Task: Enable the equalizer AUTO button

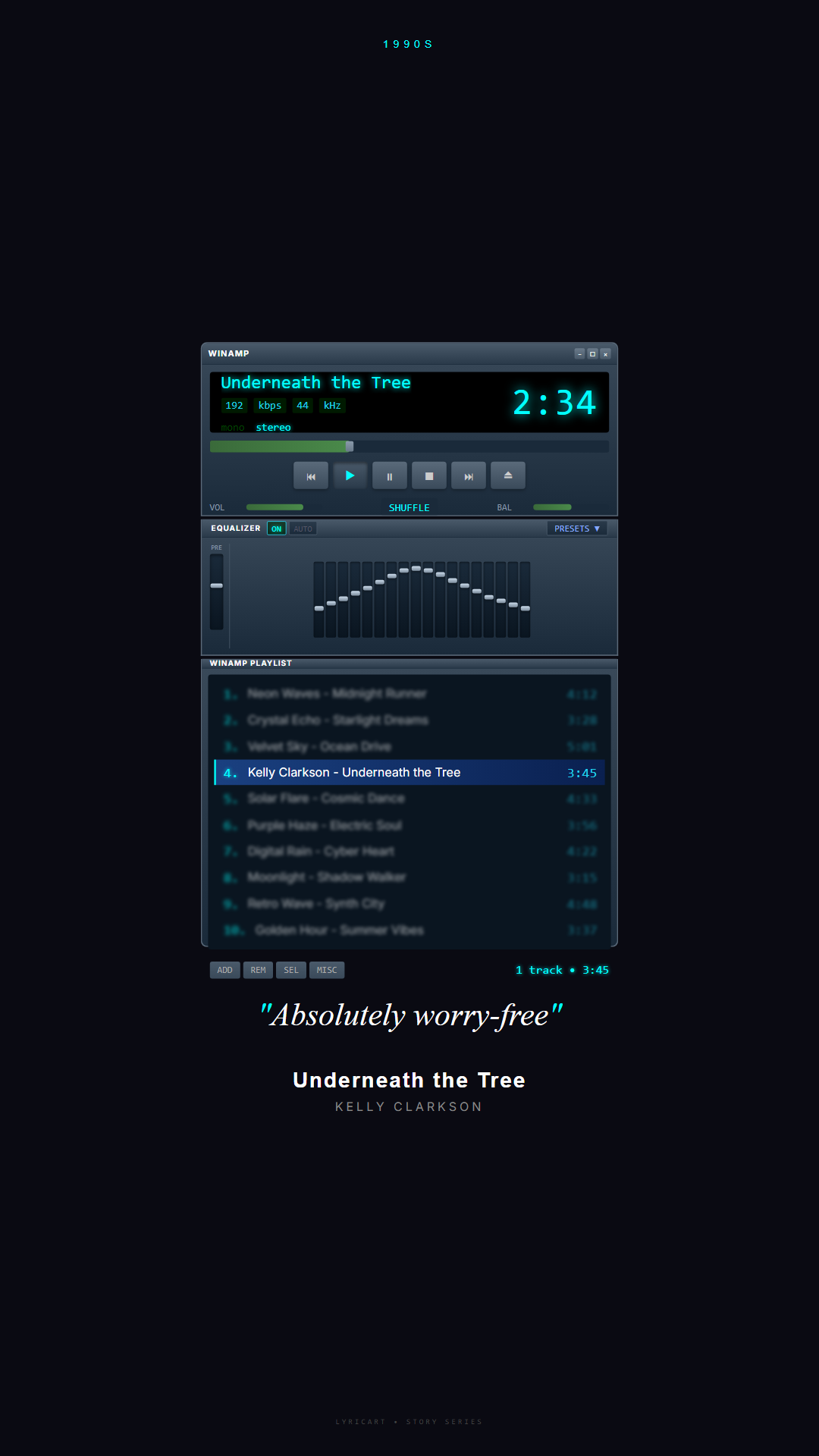Action: 303,529
